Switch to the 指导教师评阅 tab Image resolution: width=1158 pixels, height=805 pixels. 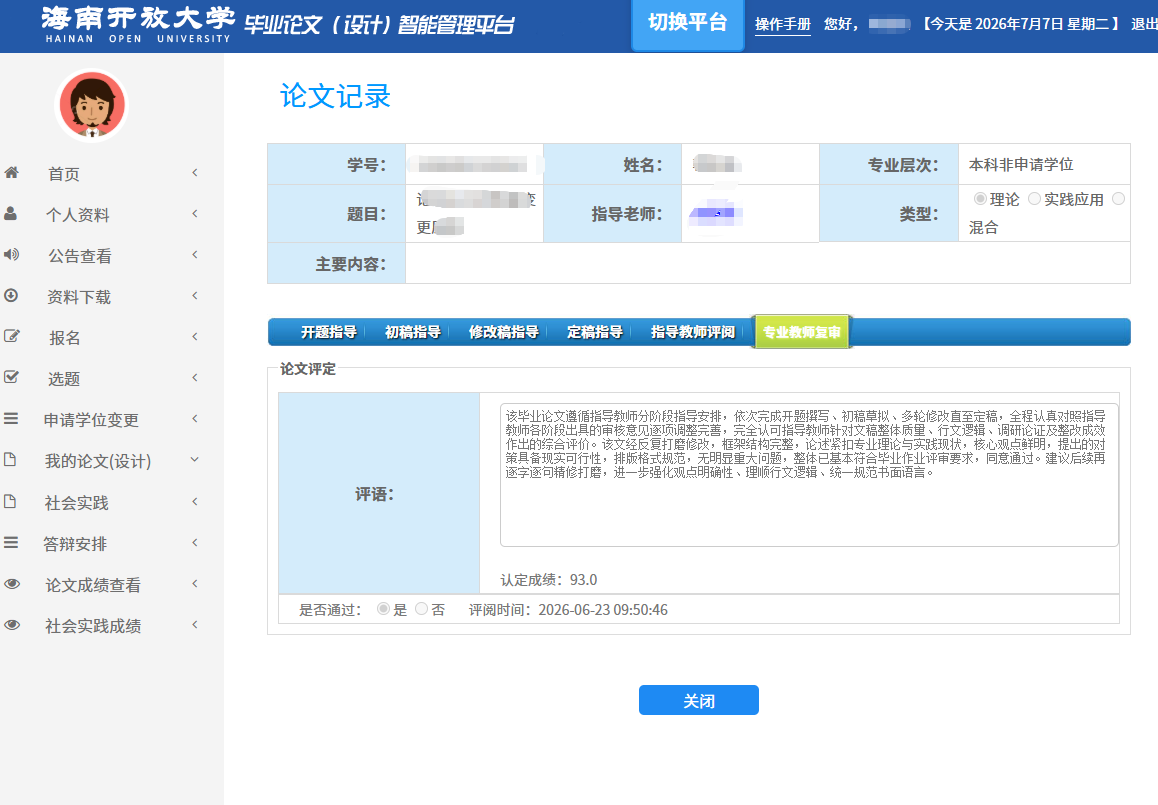693,332
